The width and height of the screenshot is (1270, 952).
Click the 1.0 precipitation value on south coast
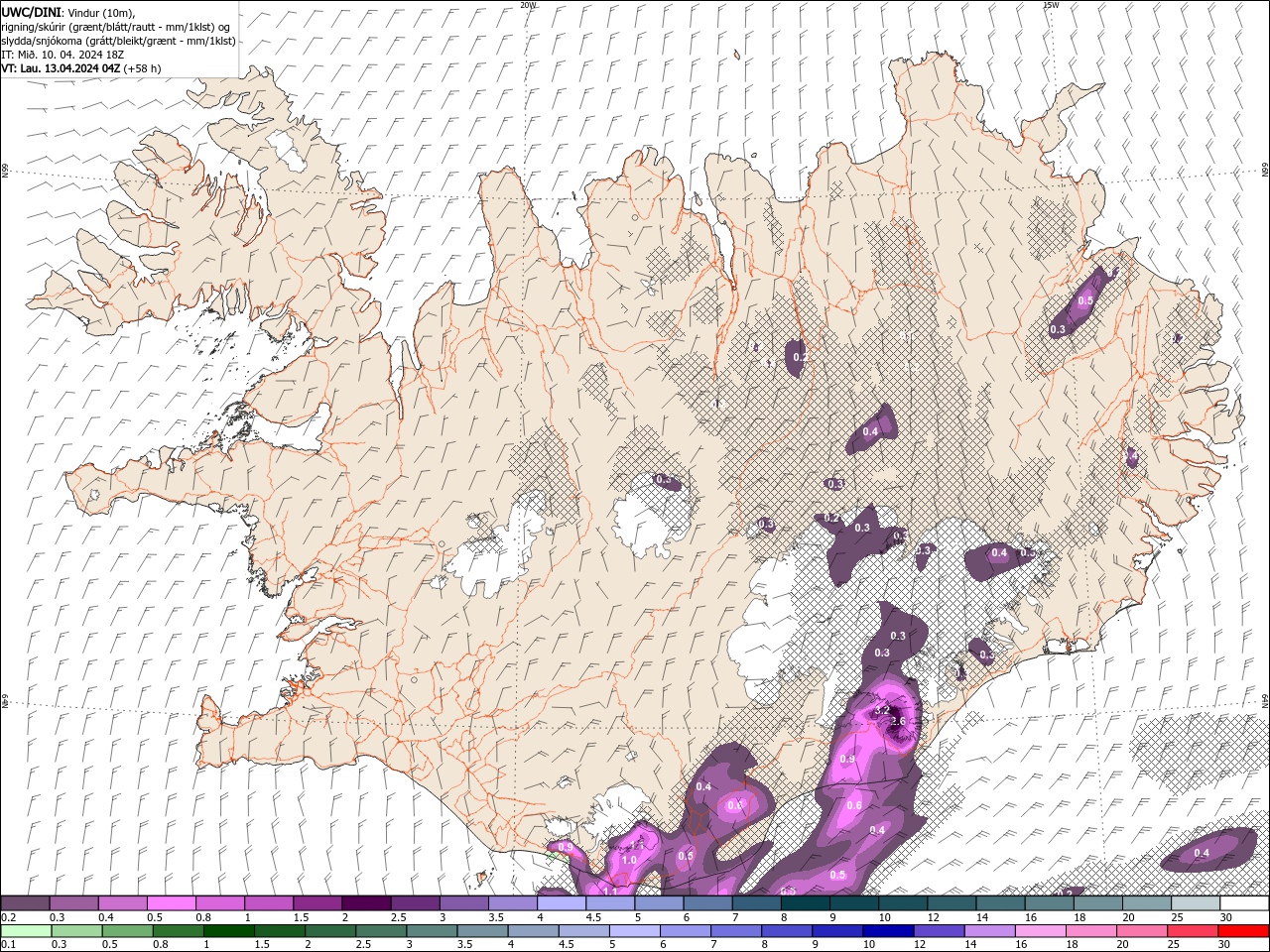tap(629, 860)
